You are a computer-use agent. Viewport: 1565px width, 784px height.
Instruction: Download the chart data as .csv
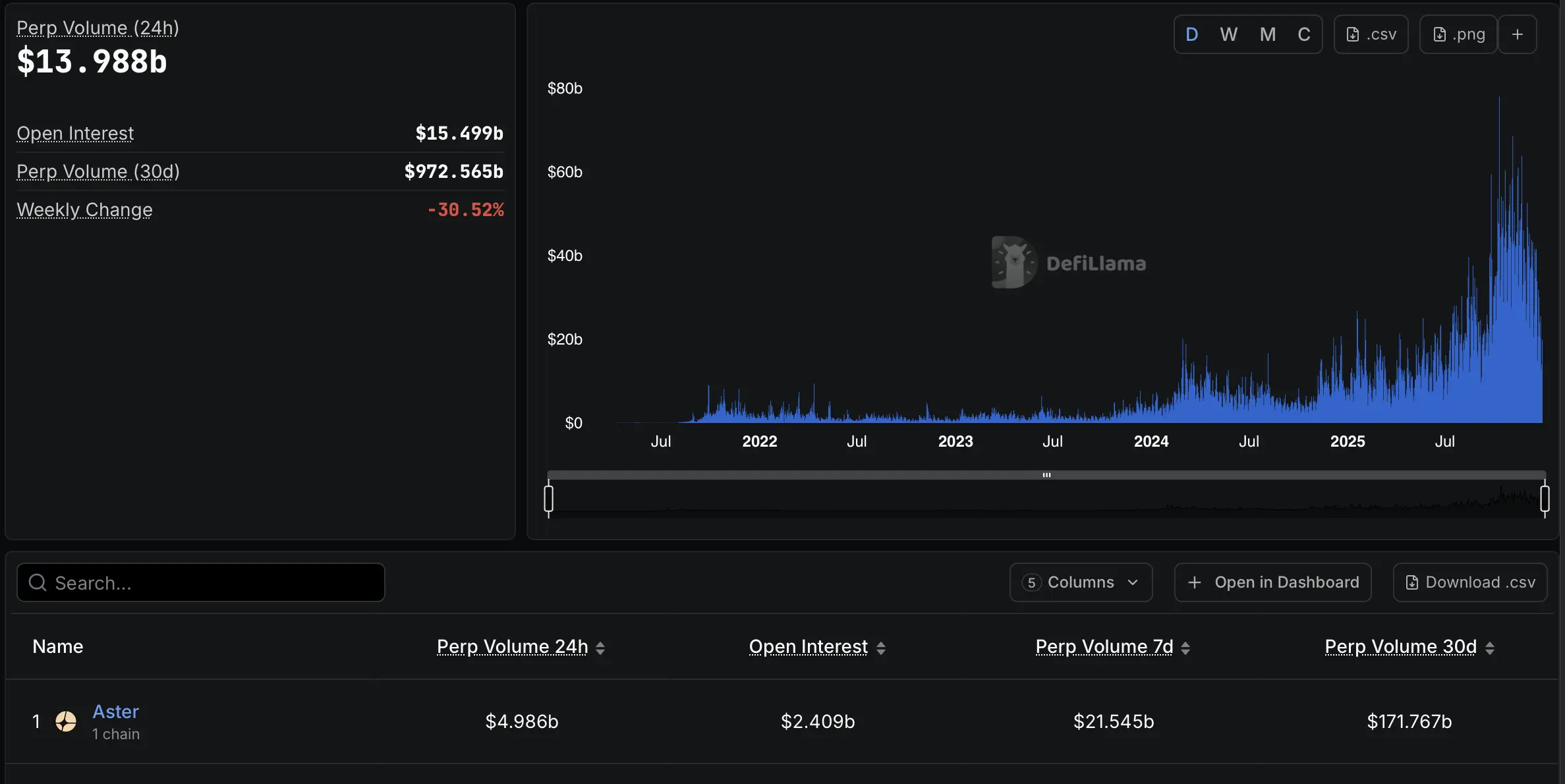[x=1371, y=34]
